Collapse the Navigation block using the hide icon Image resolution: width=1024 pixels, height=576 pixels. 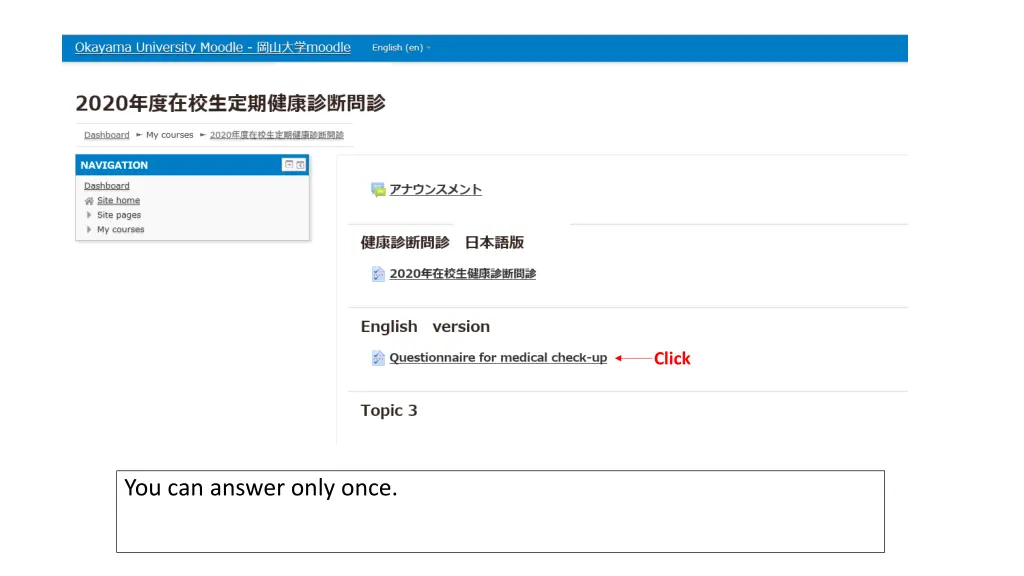pyautogui.click(x=289, y=165)
